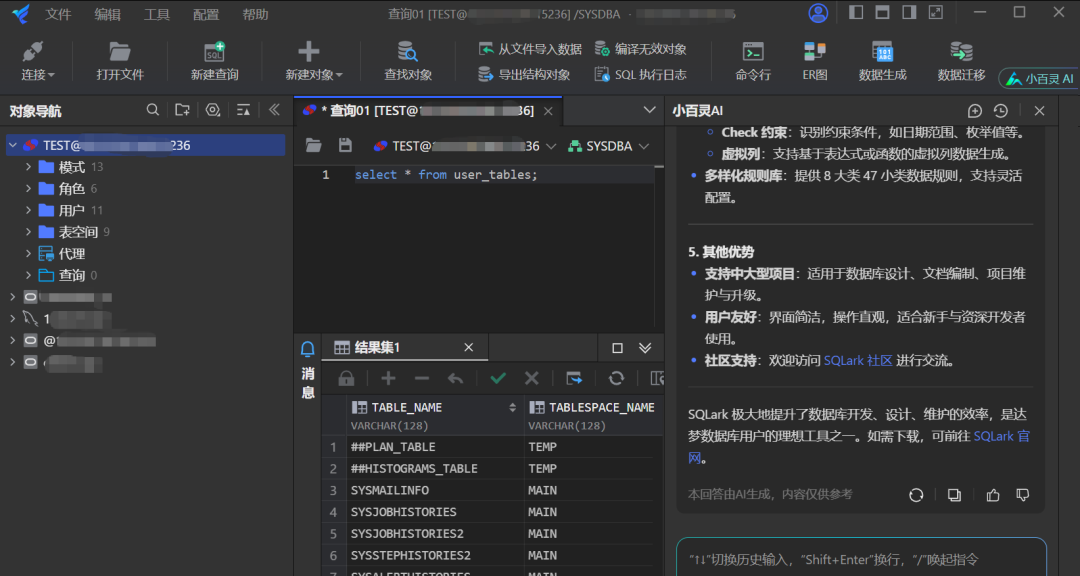Expand the 模式 tree node
The height and width of the screenshot is (576, 1080).
tap(28, 167)
